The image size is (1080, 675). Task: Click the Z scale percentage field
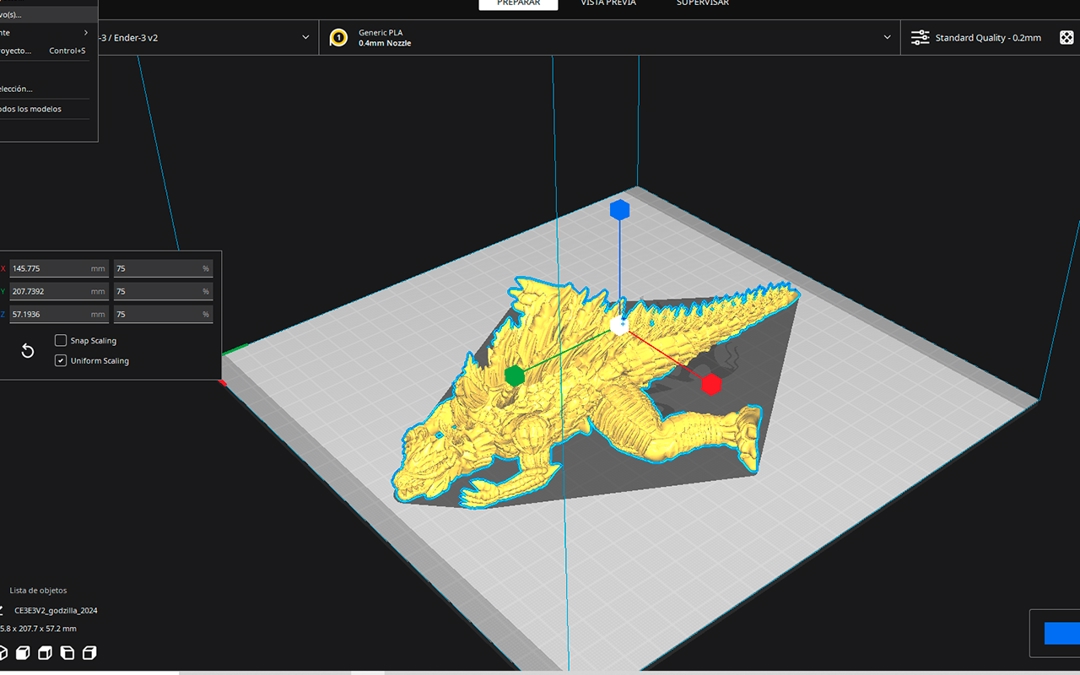[x=162, y=314]
